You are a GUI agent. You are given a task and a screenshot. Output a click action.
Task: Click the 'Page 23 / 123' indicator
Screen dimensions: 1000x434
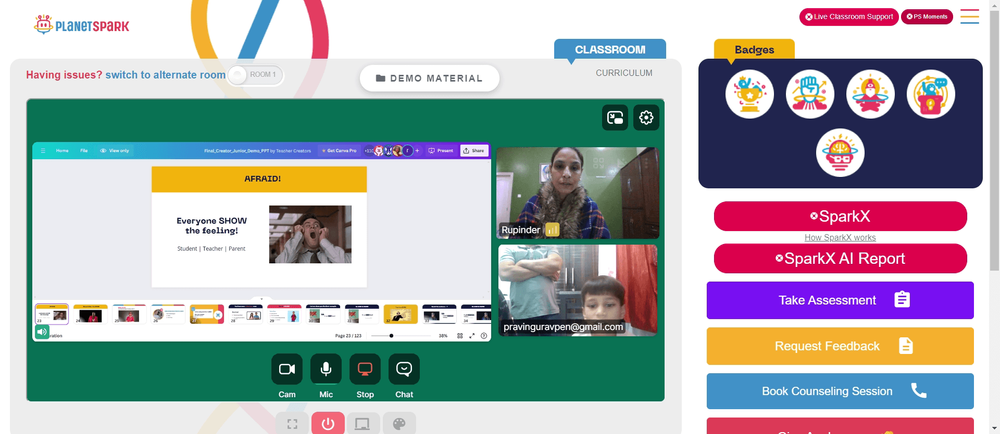348,335
